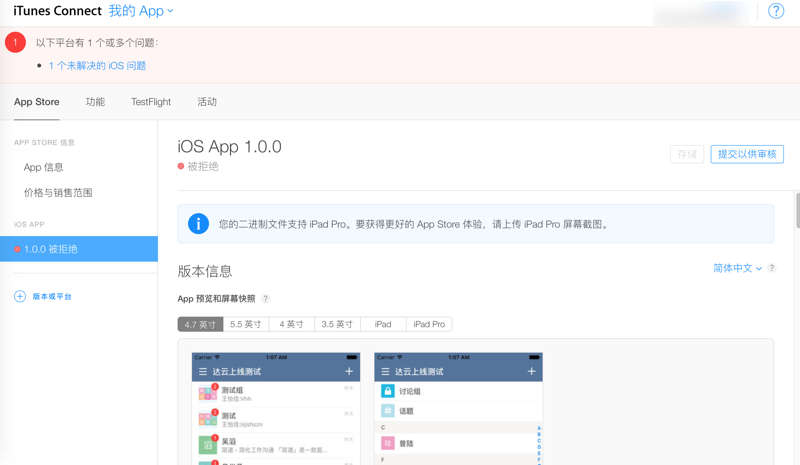Expand the 简体中文 language dropdown
The image size is (800, 465).
point(737,268)
